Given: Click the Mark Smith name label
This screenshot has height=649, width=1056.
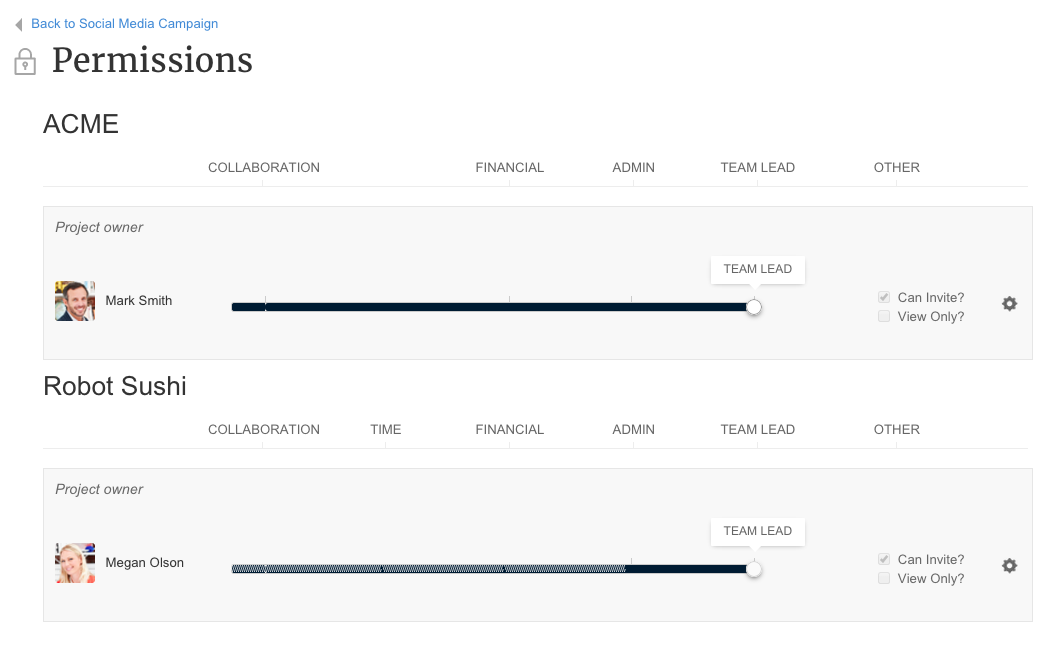Looking at the screenshot, I should pos(139,301).
